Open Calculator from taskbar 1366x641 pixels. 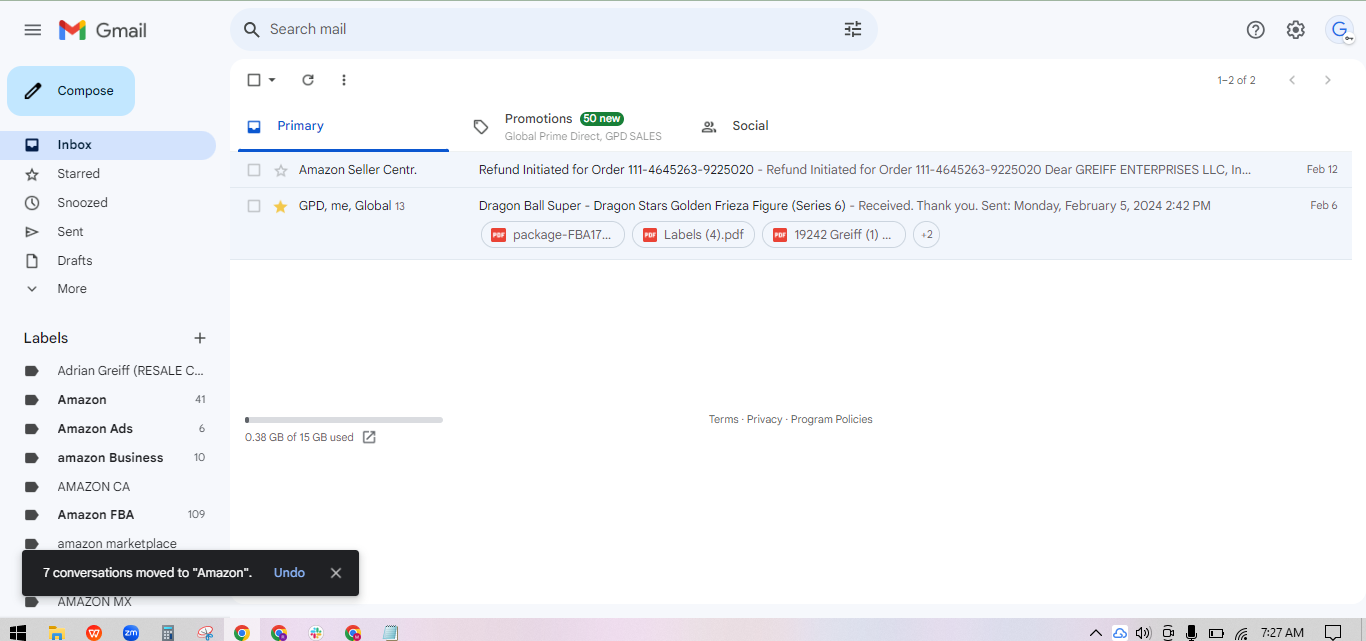click(x=168, y=632)
